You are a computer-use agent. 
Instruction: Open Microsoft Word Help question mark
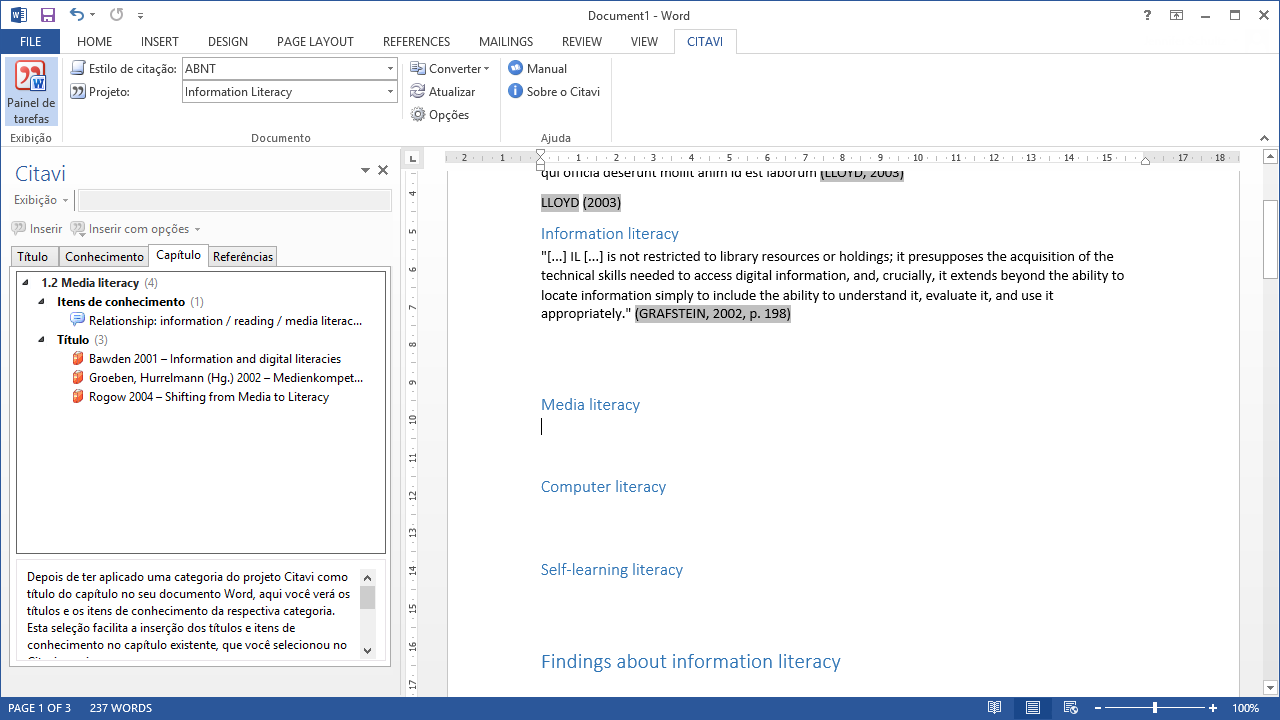tap(1147, 15)
